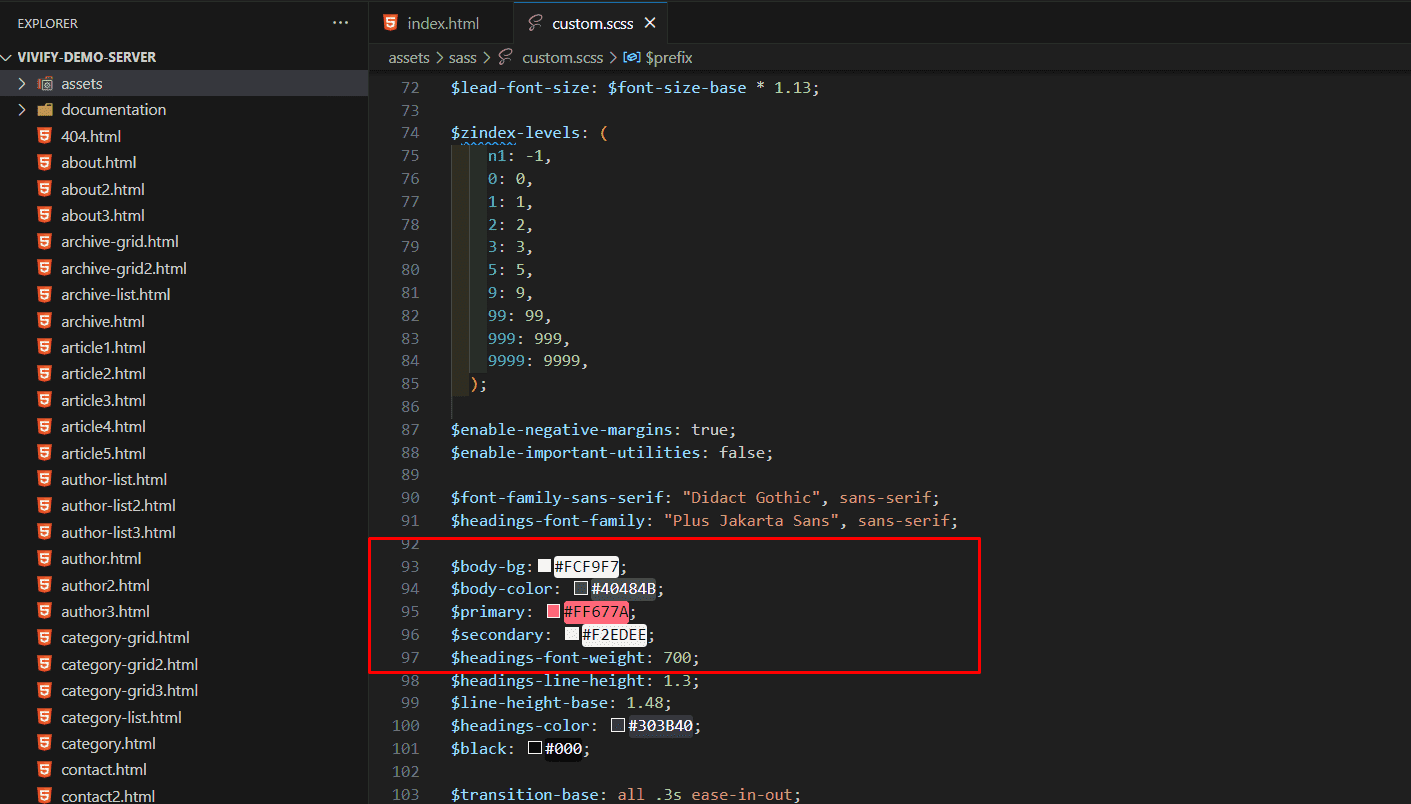1411x804 pixels.
Task: Open contact2.html file
Action: coord(108,796)
